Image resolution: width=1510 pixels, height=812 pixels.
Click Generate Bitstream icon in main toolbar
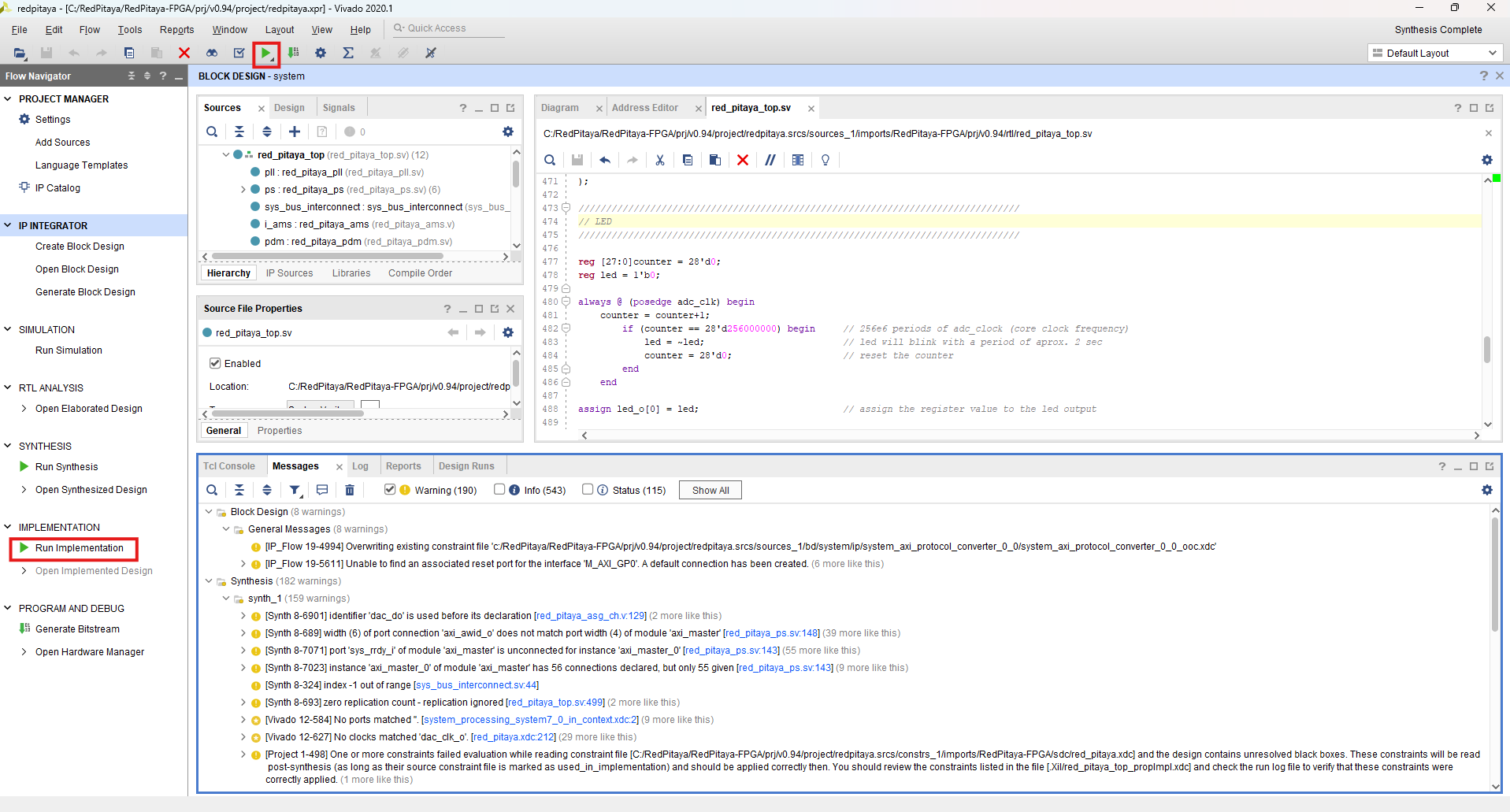point(294,53)
